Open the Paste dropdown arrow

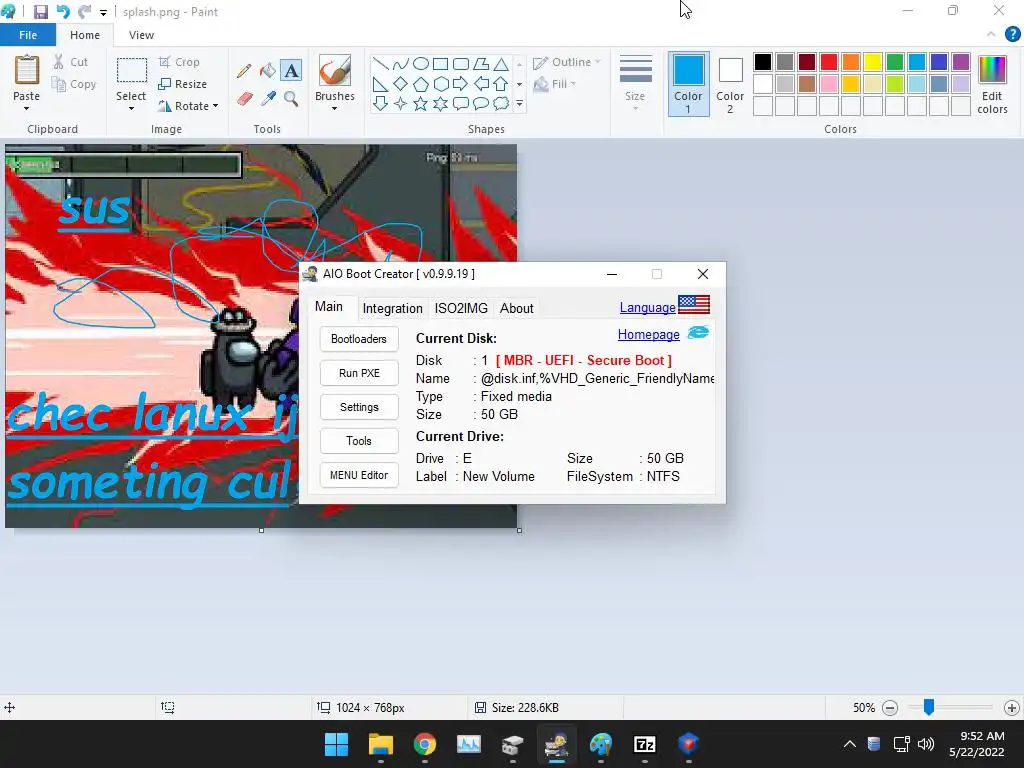(x=27, y=108)
